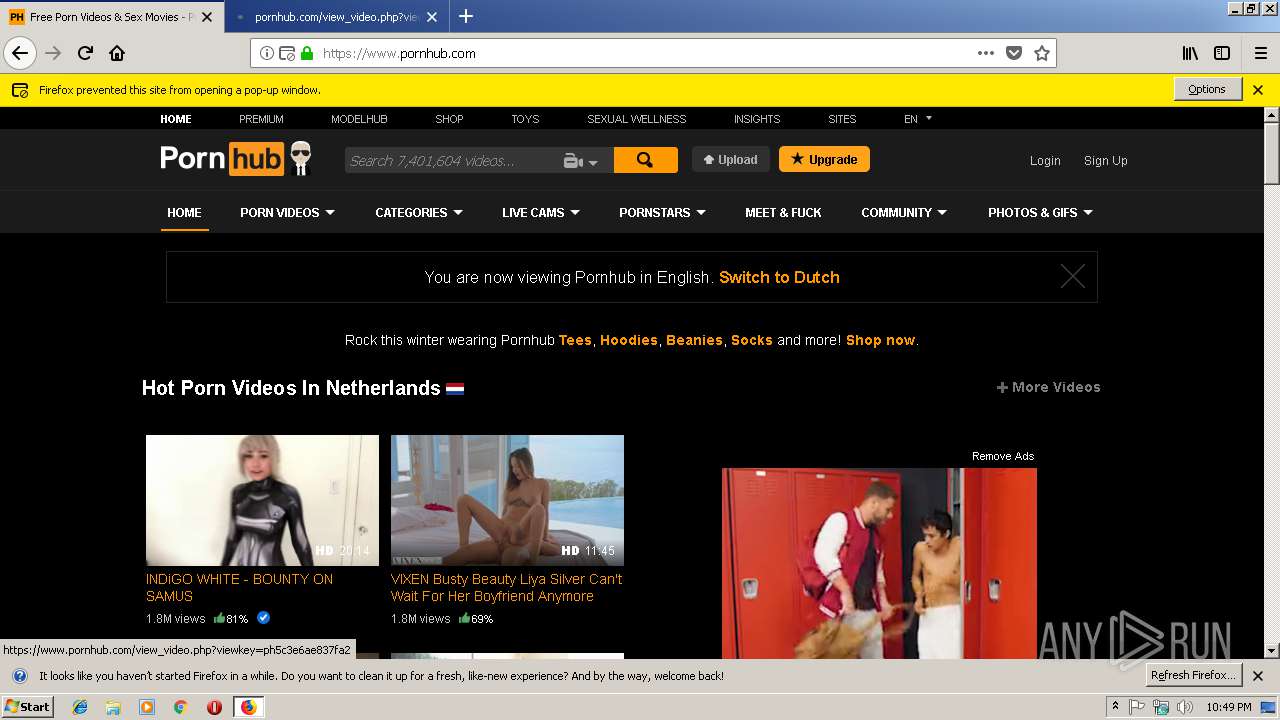Open MODELHUB in the top bar
This screenshot has height=720, width=1280.
(x=359, y=119)
